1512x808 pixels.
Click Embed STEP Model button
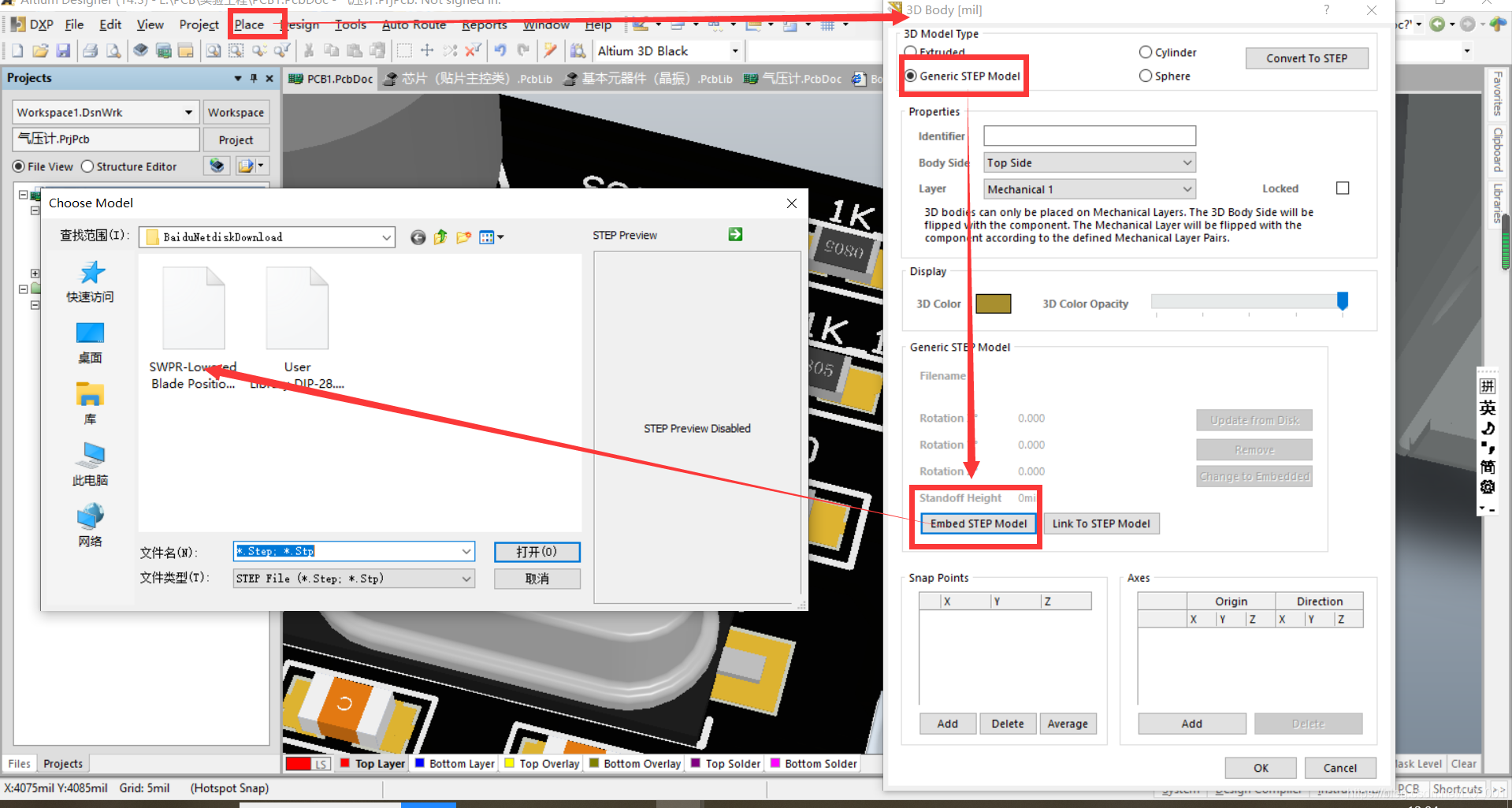pos(979,523)
